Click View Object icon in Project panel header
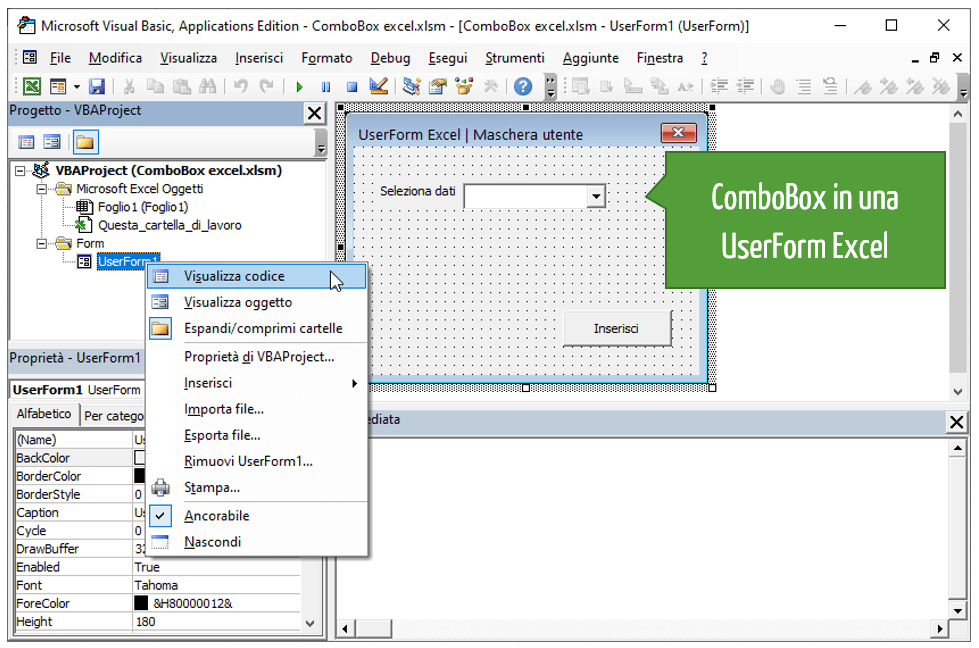The width and height of the screenshot is (979, 648). [x=52, y=142]
